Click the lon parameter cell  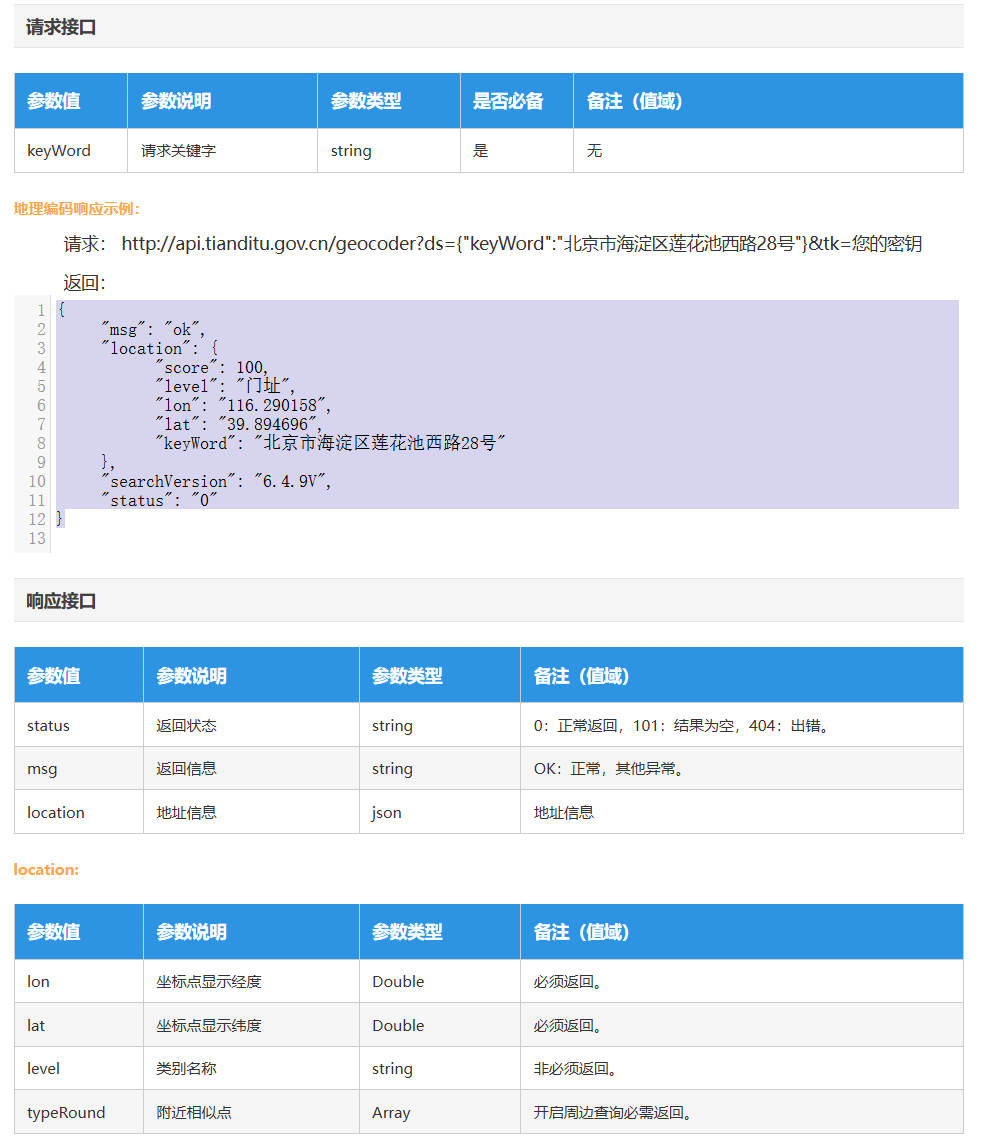[79, 982]
